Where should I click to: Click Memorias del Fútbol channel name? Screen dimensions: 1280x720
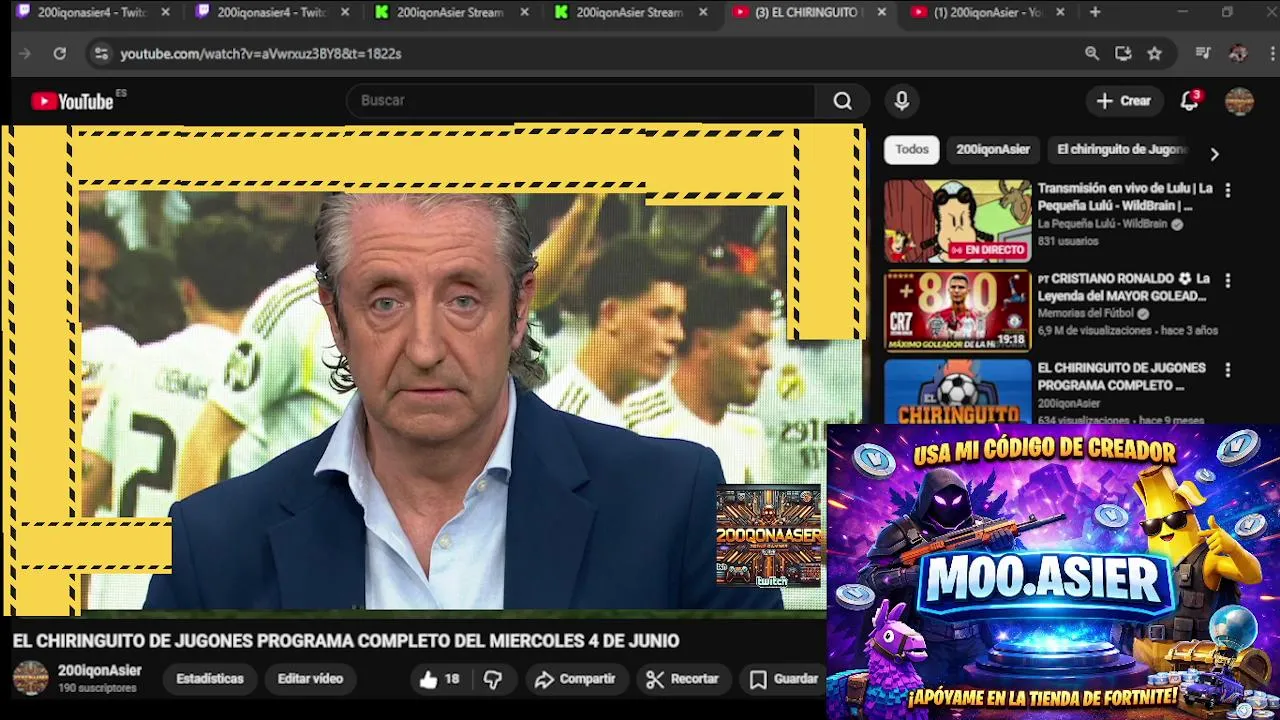tap(1086, 313)
